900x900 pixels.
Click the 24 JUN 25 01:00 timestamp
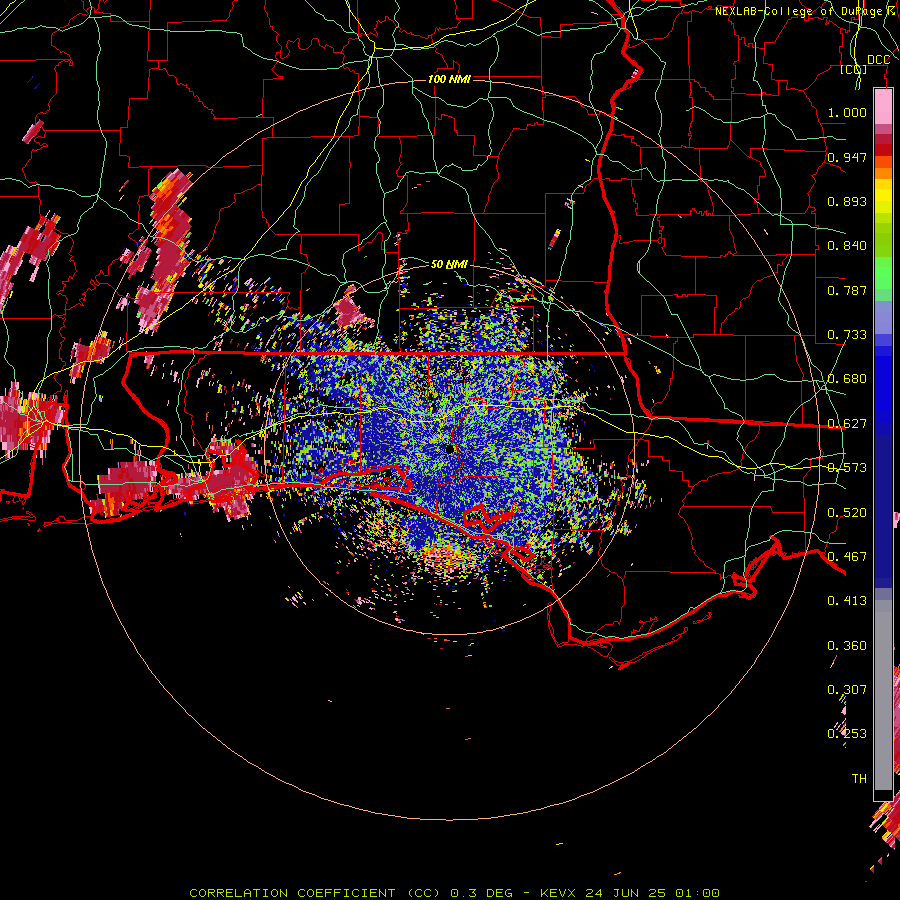(x=653, y=893)
